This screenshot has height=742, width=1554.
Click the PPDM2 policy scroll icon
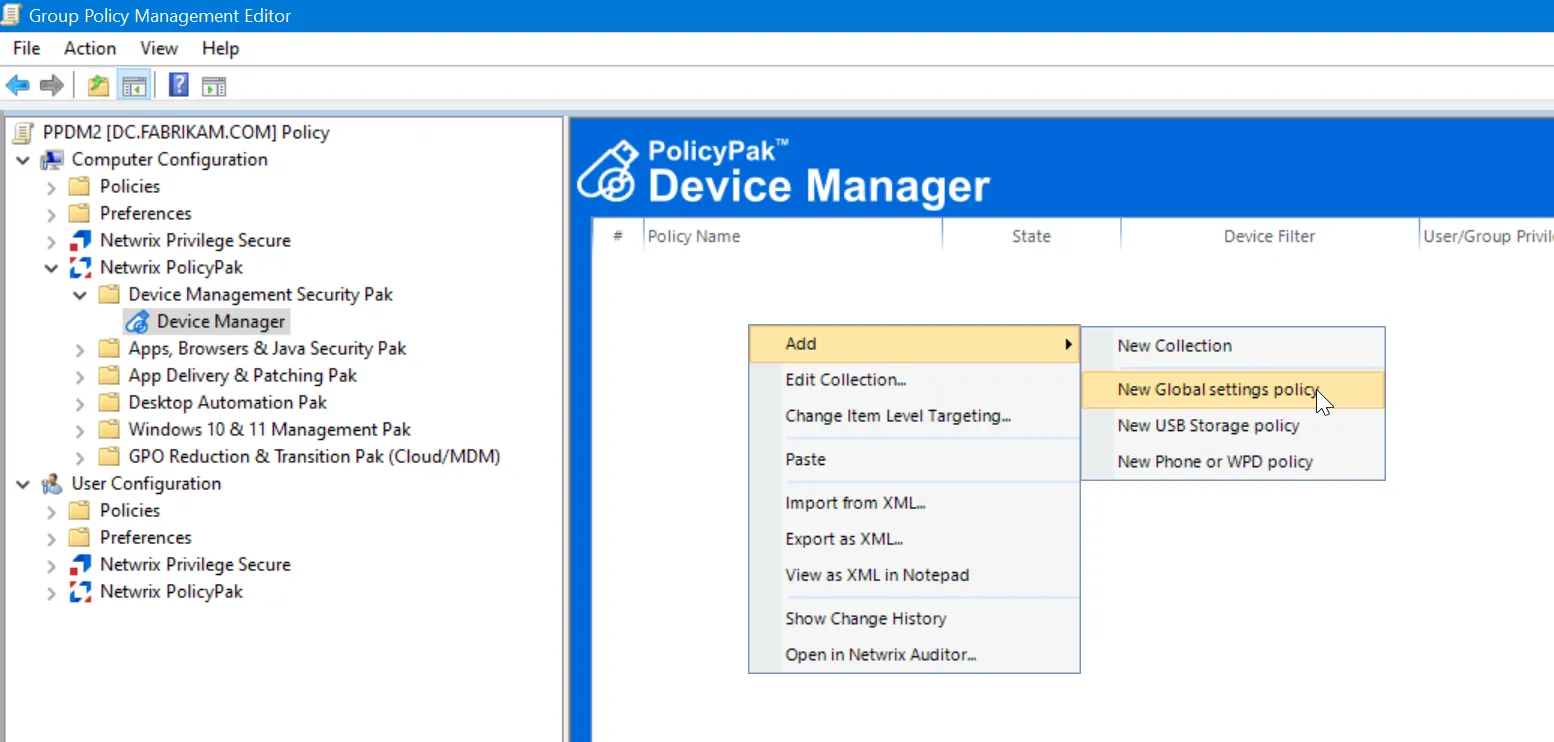tap(24, 132)
